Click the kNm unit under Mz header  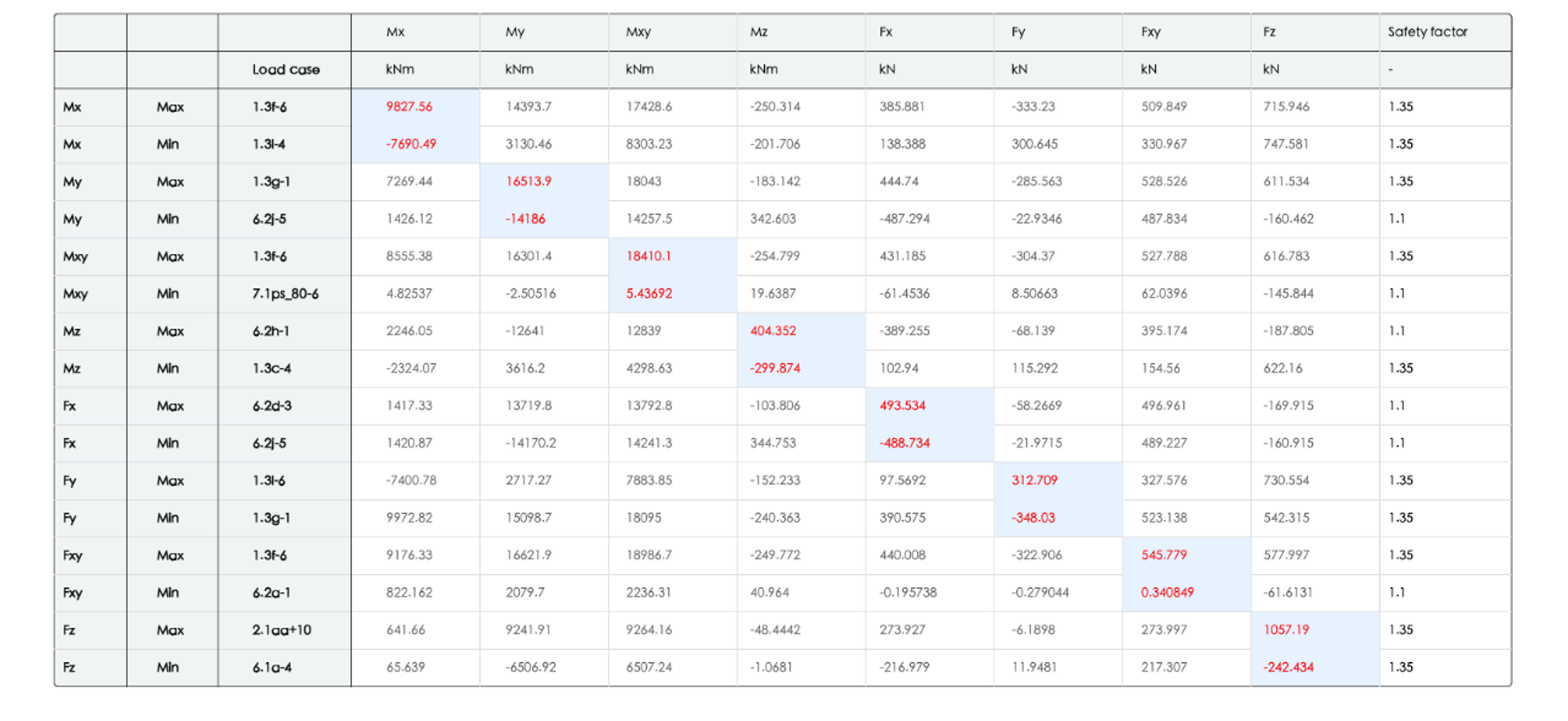point(764,69)
